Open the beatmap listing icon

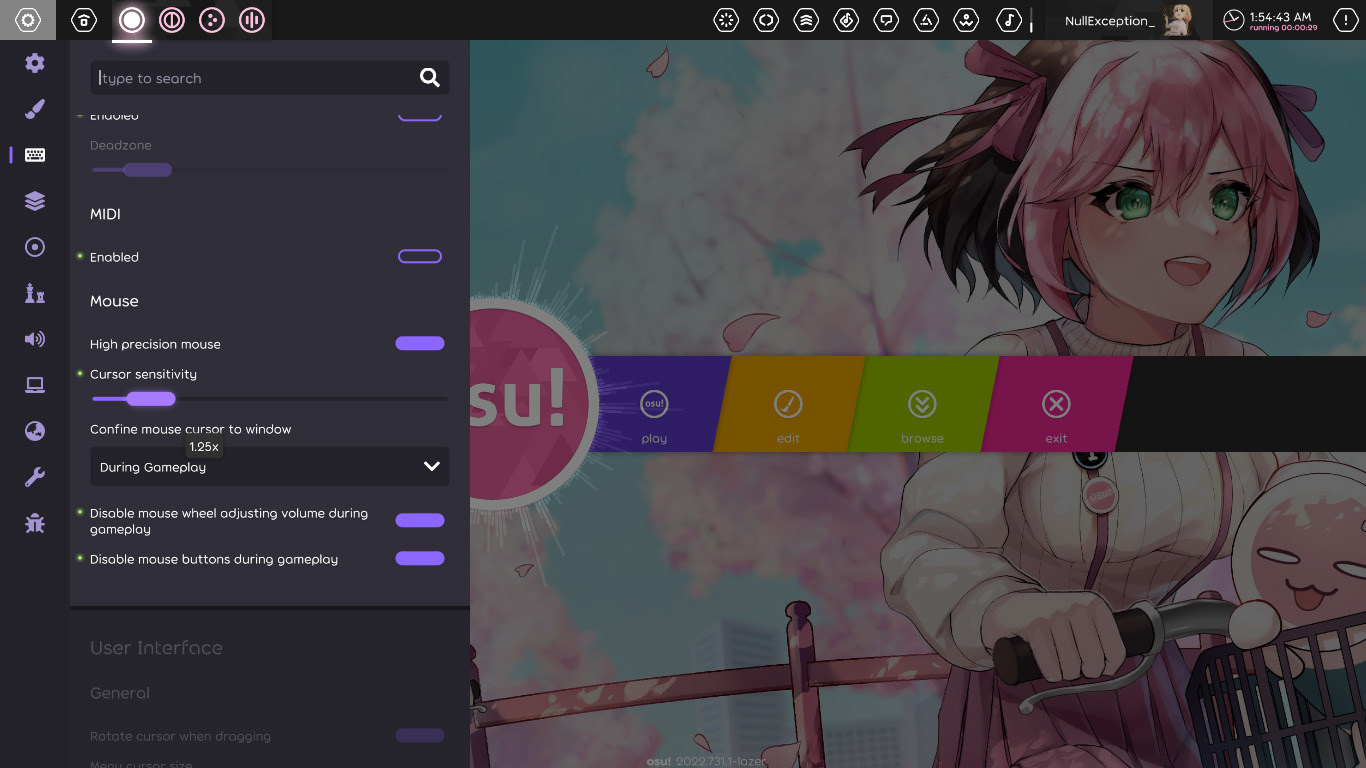[x=846, y=20]
